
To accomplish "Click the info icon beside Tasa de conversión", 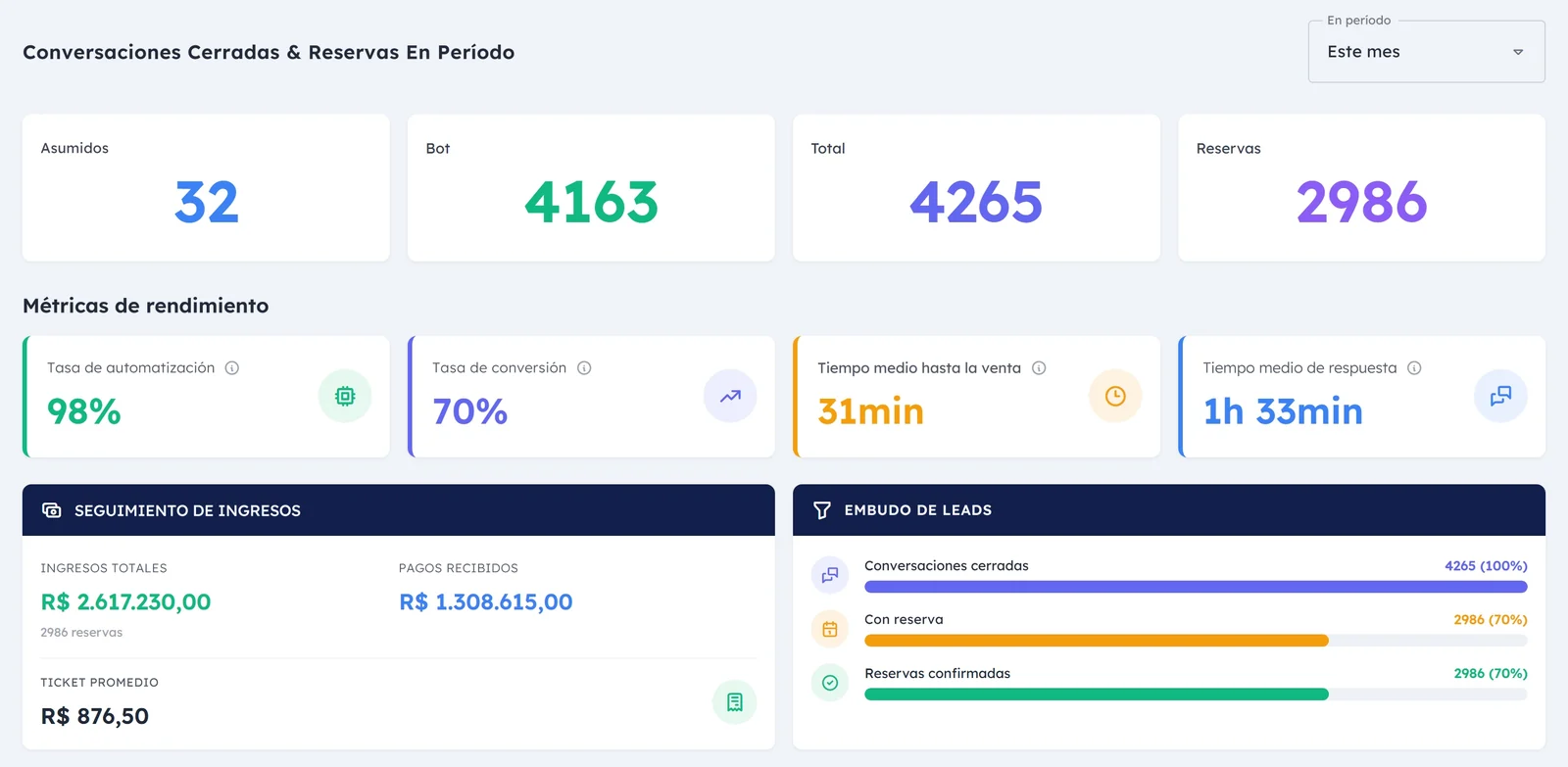I will (x=584, y=368).
